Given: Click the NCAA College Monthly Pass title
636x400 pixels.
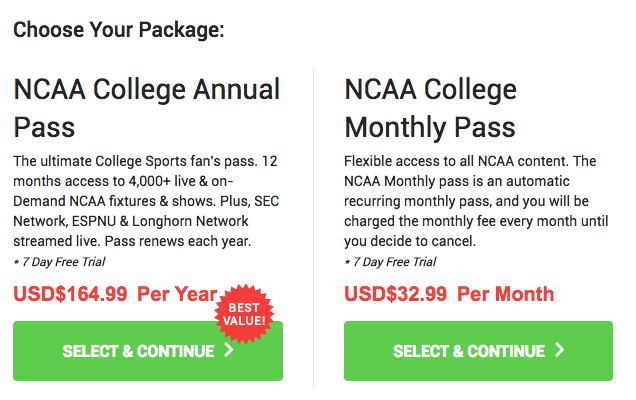Looking at the screenshot, I should pos(430,108).
